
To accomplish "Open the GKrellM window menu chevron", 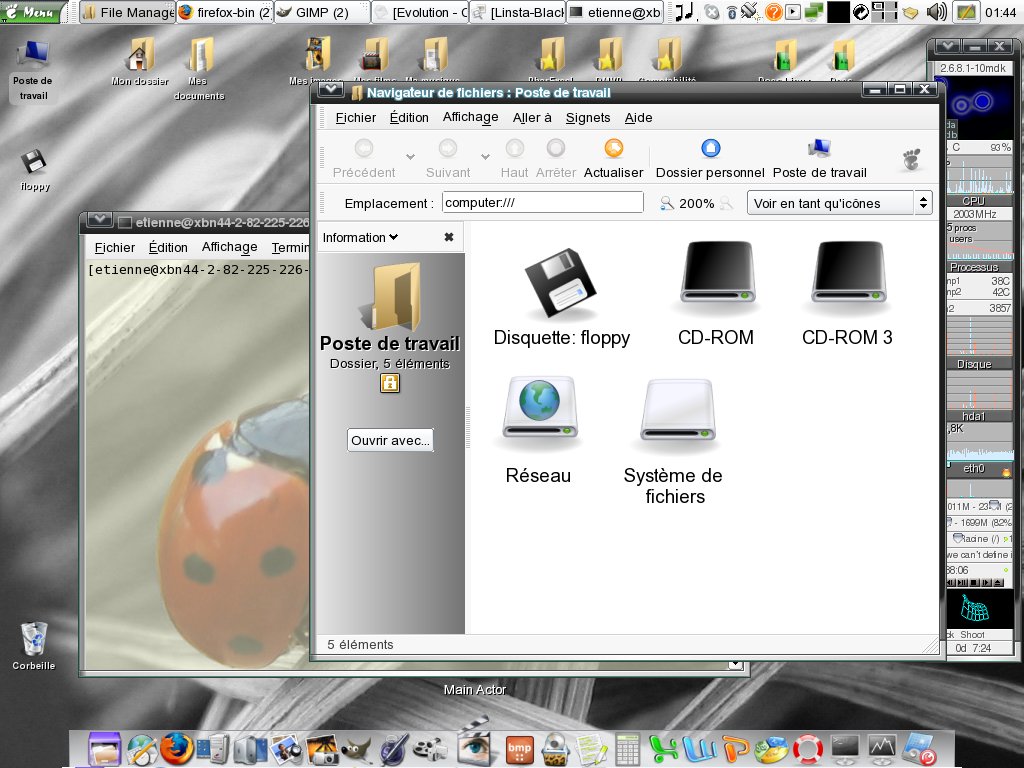I will [x=947, y=46].
